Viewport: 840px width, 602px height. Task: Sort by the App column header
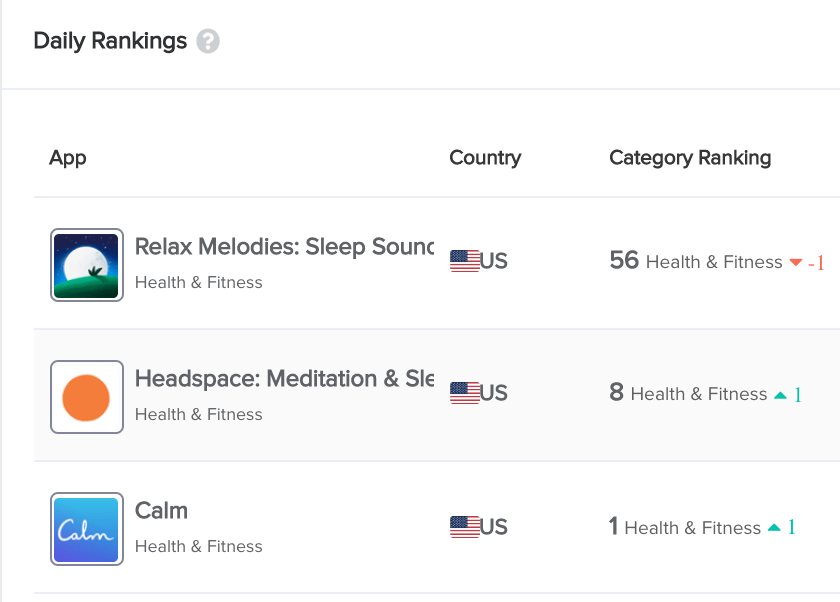[68, 158]
